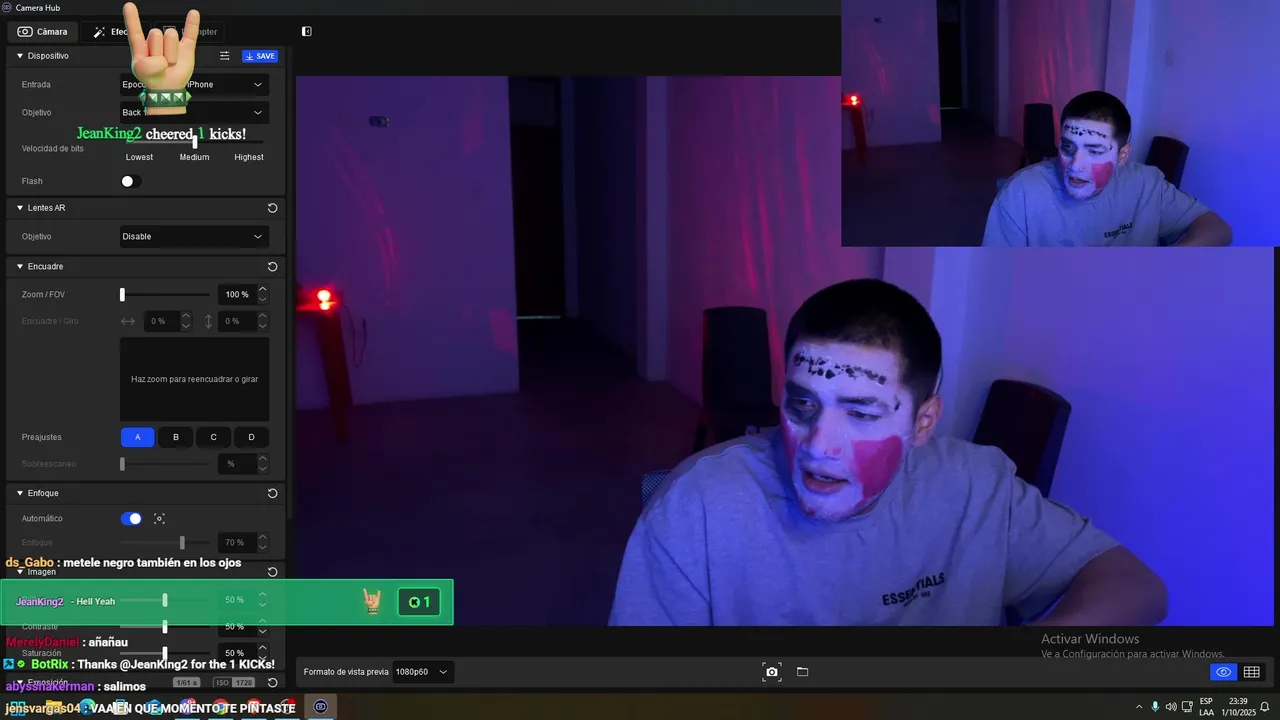This screenshot has height=720, width=1280.
Task: Switch the ESP LAA input language
Action: coord(1206,707)
